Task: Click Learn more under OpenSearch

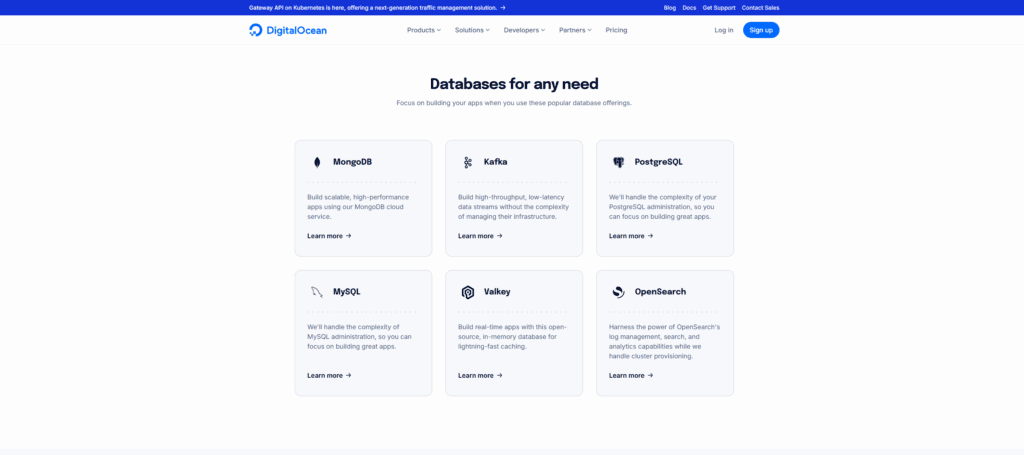Action: pyautogui.click(x=631, y=375)
